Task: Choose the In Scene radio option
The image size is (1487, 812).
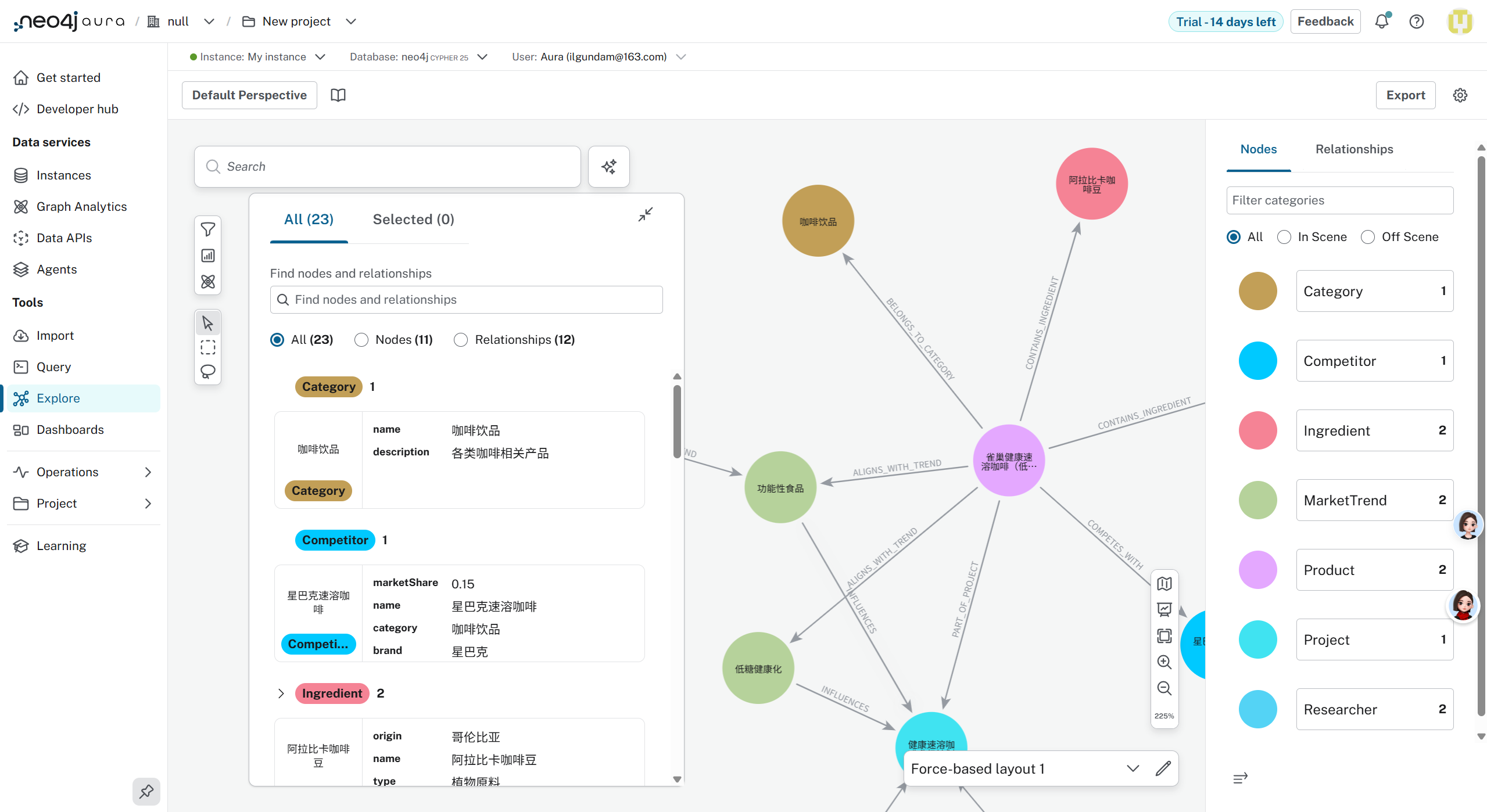Action: click(x=1284, y=237)
